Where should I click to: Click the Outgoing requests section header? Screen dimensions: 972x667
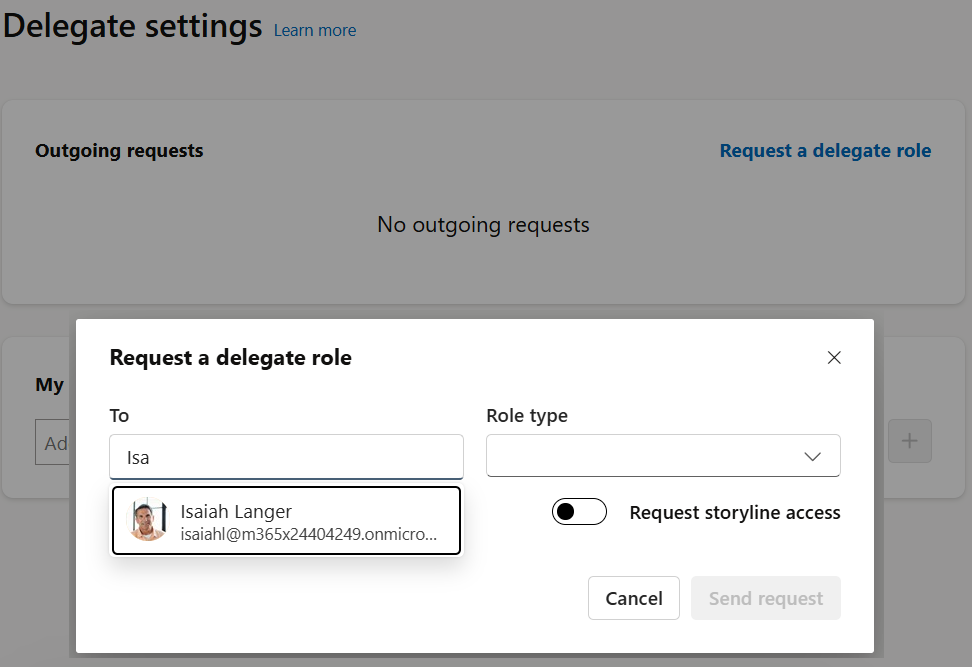[x=119, y=150]
